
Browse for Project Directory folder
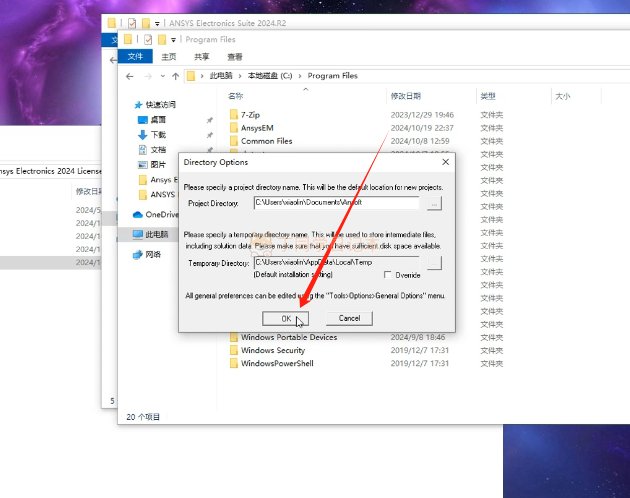click(x=433, y=203)
